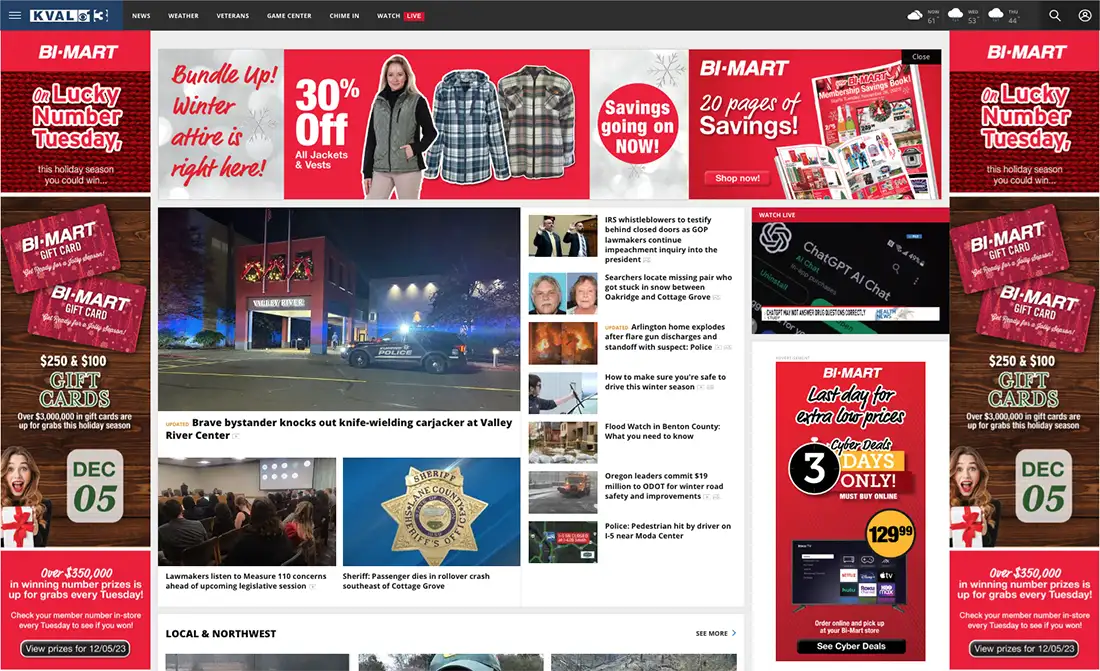Screen dimensions: 1100x671
Task: Open Sheriff passenger dies rollover crash headline
Action: (x=416, y=581)
